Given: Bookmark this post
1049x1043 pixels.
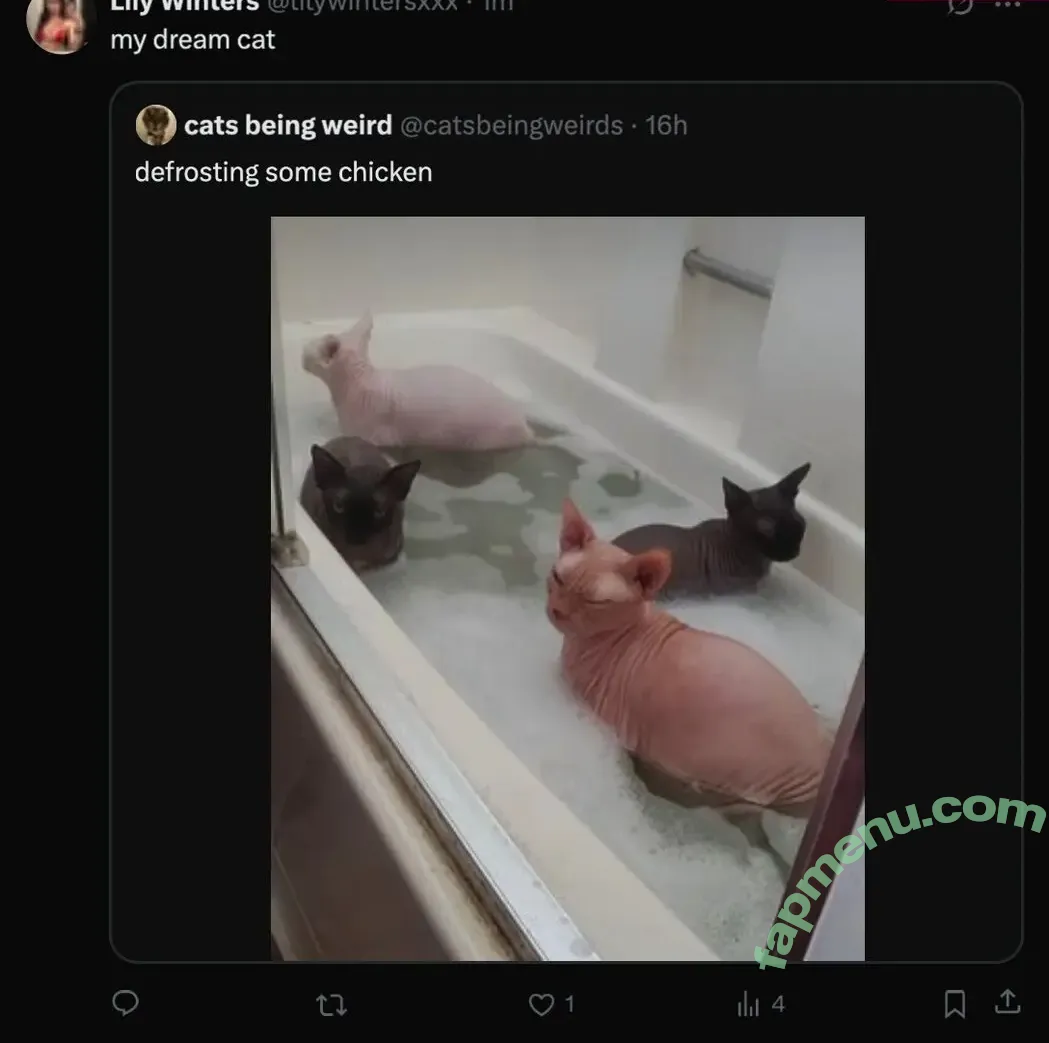Looking at the screenshot, I should coord(955,1004).
